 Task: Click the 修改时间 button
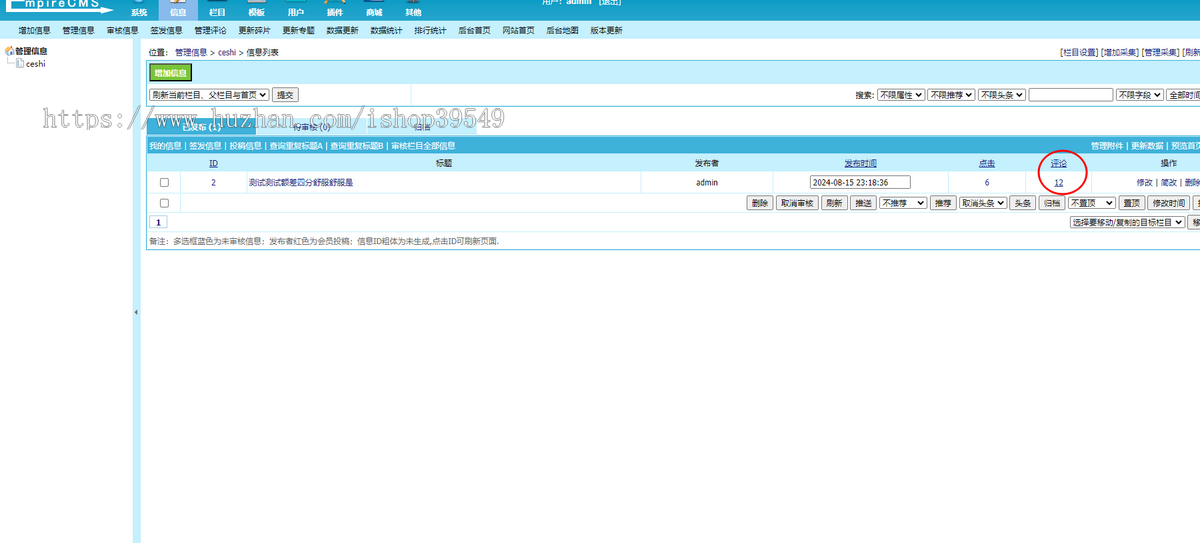[1168, 203]
